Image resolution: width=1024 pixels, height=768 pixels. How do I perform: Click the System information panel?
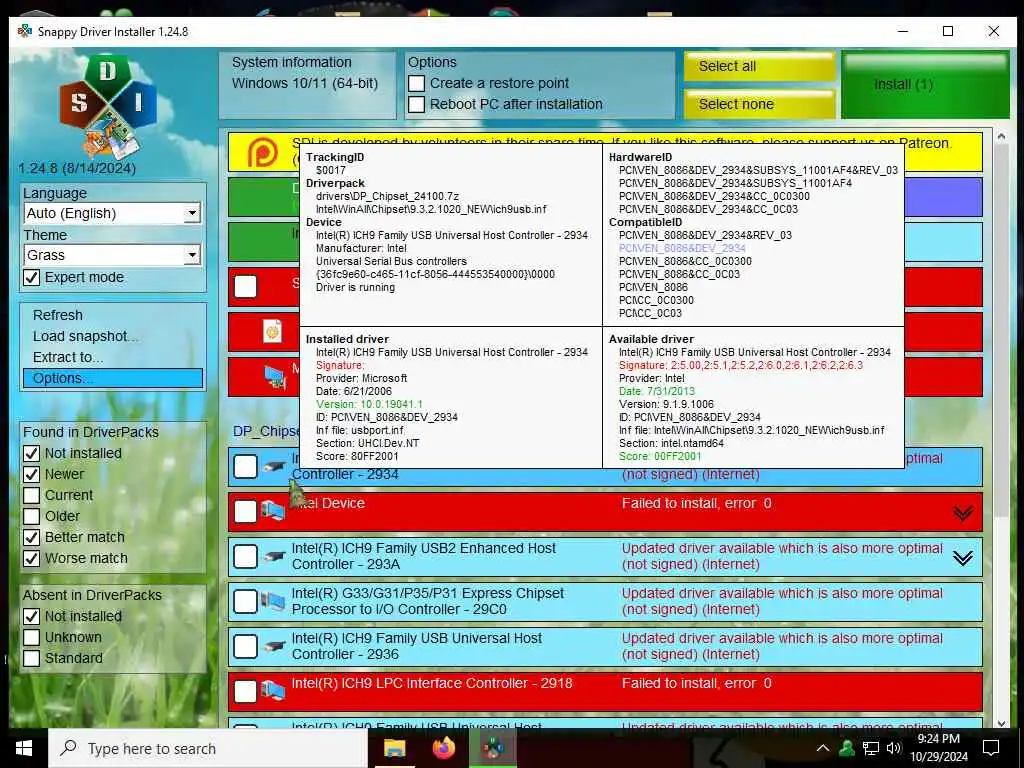pyautogui.click(x=308, y=85)
